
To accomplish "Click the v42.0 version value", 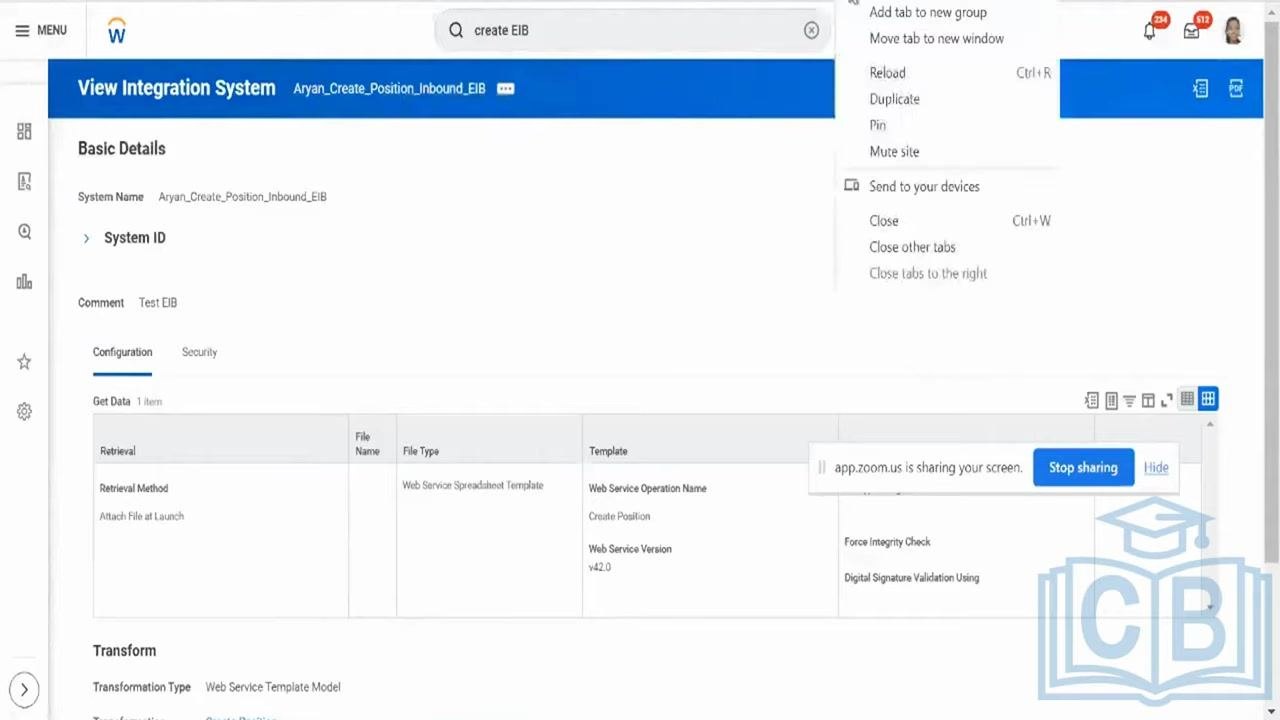I will [x=599, y=567].
